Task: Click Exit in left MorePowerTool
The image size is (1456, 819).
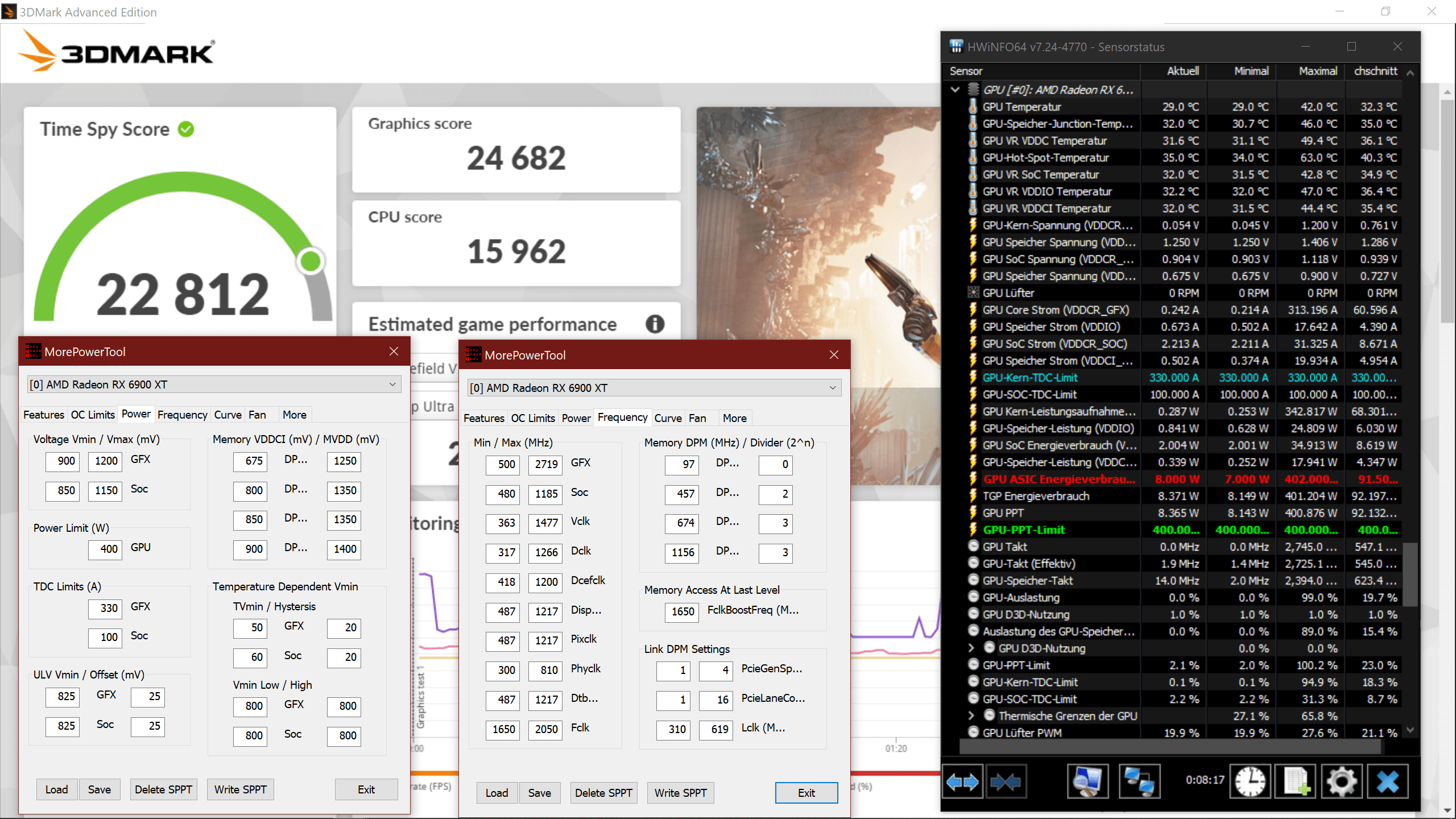Action: point(366,789)
